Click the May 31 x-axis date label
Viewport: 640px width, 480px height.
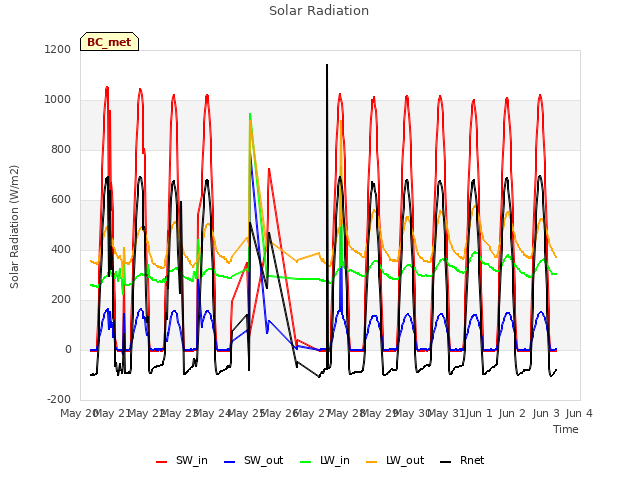446,413
